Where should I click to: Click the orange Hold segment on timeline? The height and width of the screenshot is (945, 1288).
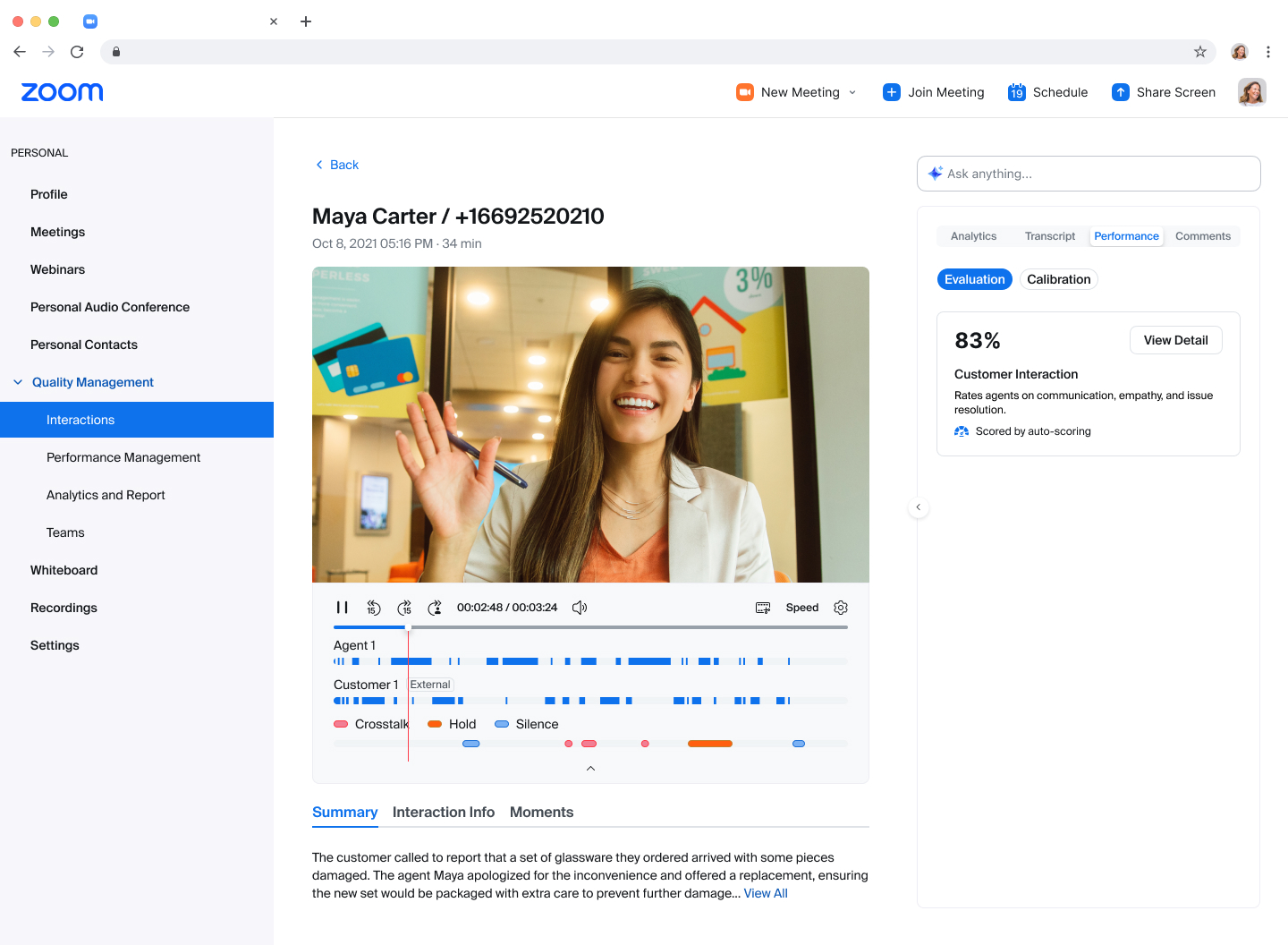coord(709,744)
